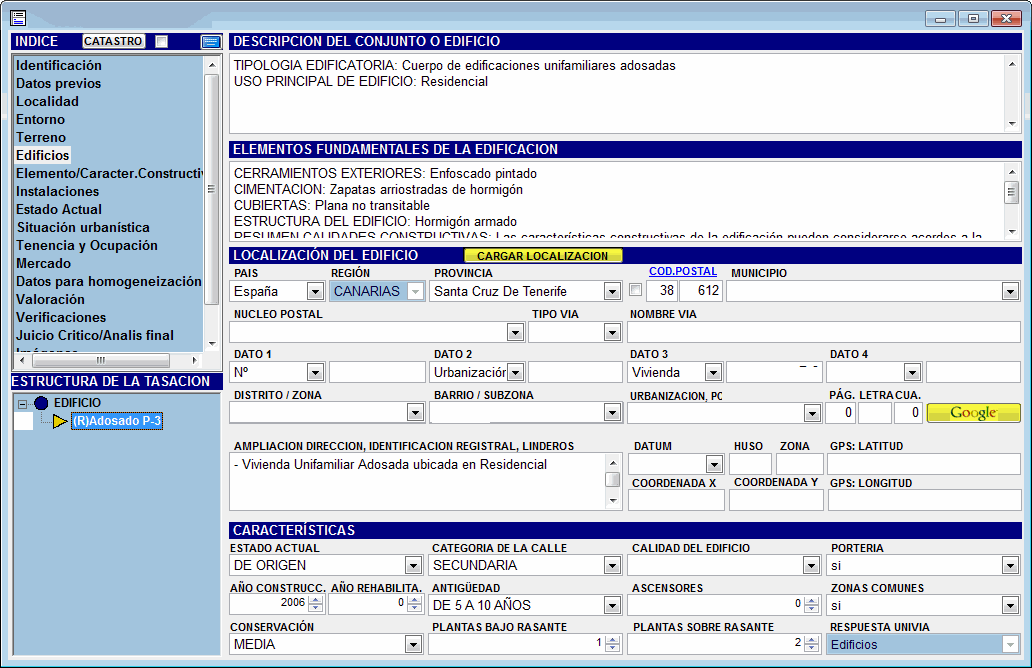
Task: Click the GPS: LONGITUD field
Action: click(x=924, y=500)
